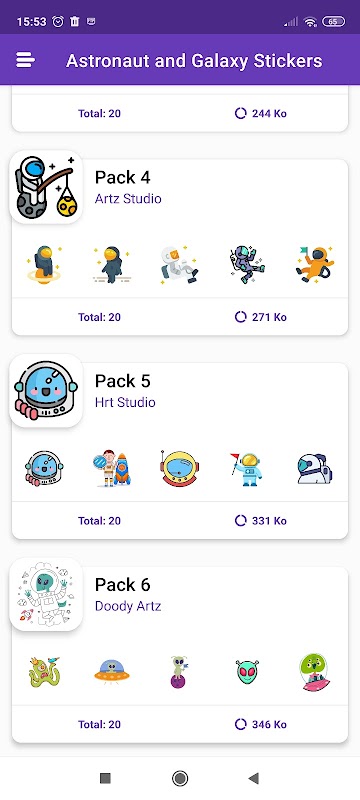Select the white floating astronaut sticker in Pack 4
This screenshot has height=800, width=360.
pos(179,264)
